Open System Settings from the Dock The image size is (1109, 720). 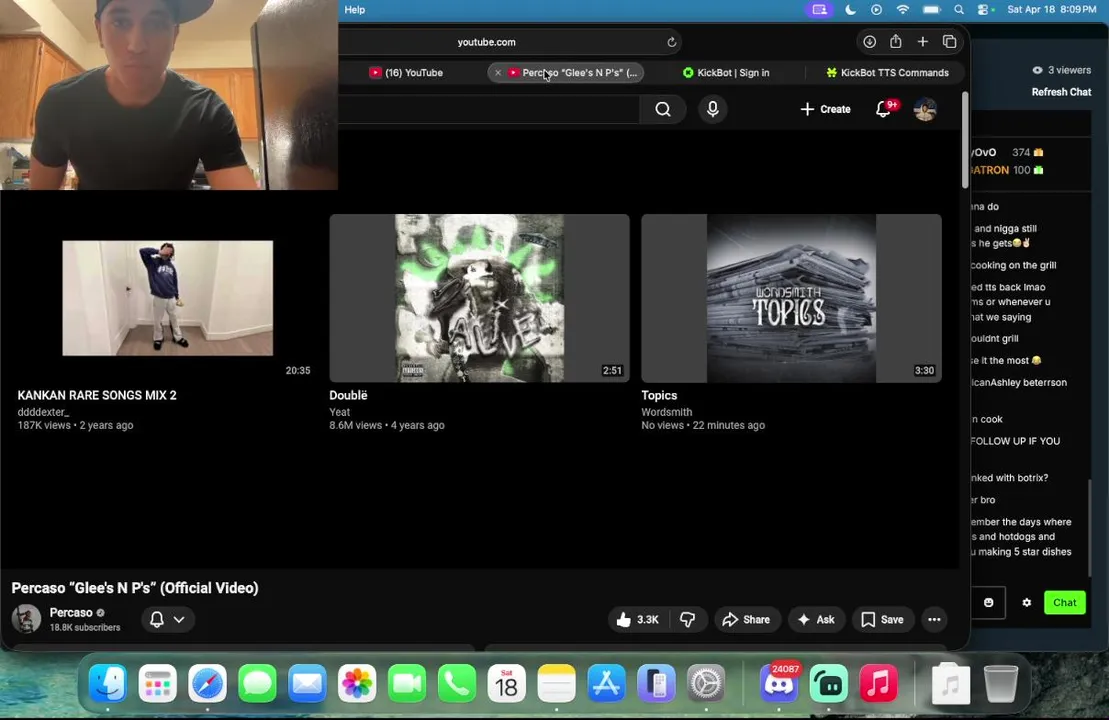(x=707, y=683)
